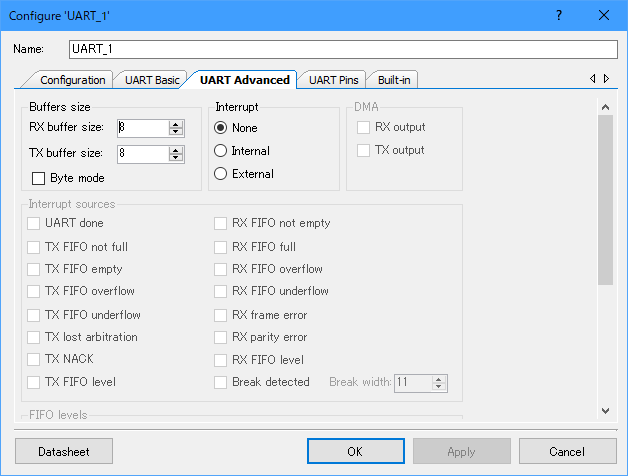Image resolution: width=628 pixels, height=476 pixels.
Task: Decrease RX buffer size with down arrow
Action: point(176,132)
